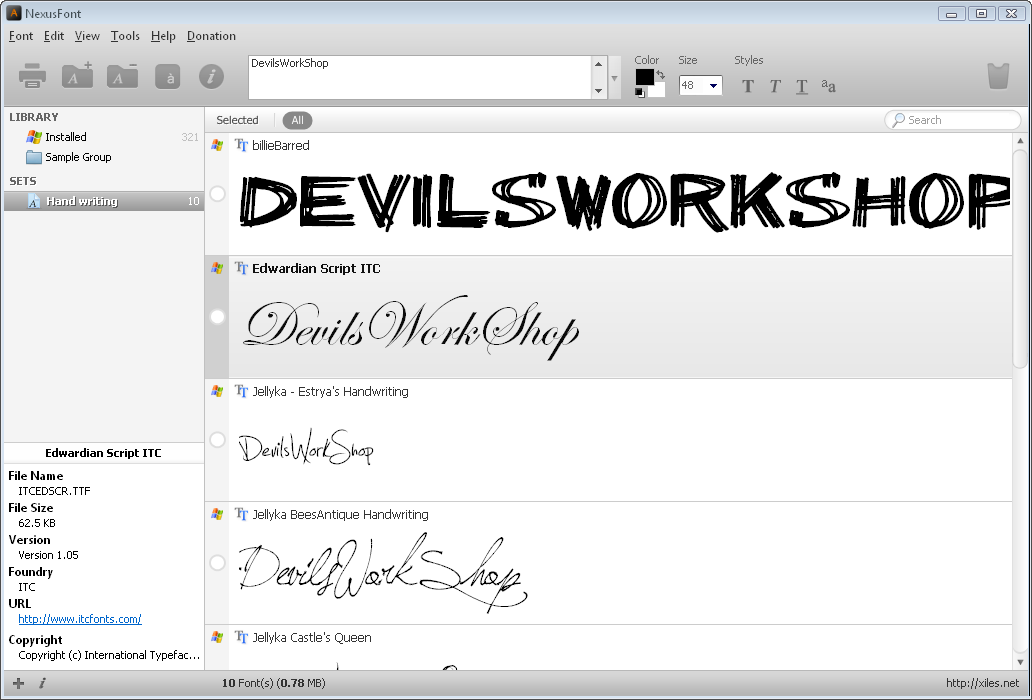Click the round font information toolbar icon
The height and width of the screenshot is (700, 1032).
coord(211,76)
